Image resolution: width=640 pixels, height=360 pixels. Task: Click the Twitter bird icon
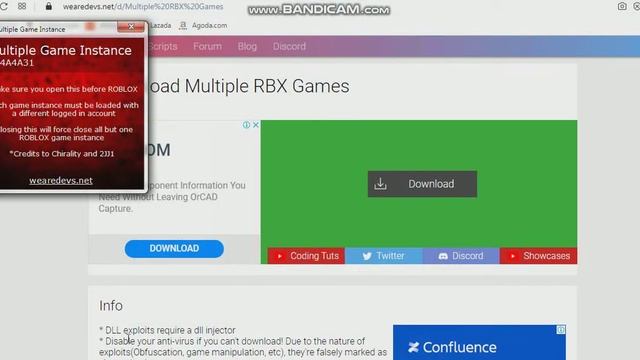(367, 256)
